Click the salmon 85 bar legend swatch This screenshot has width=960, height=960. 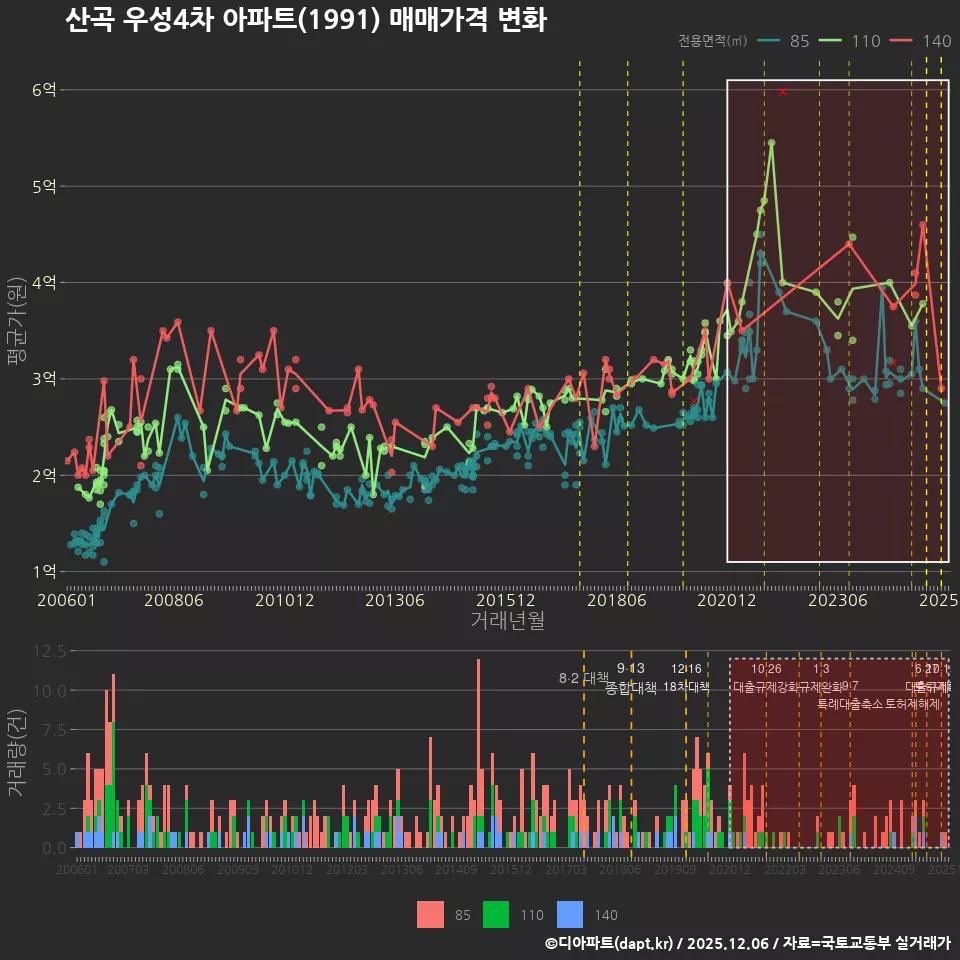click(430, 914)
